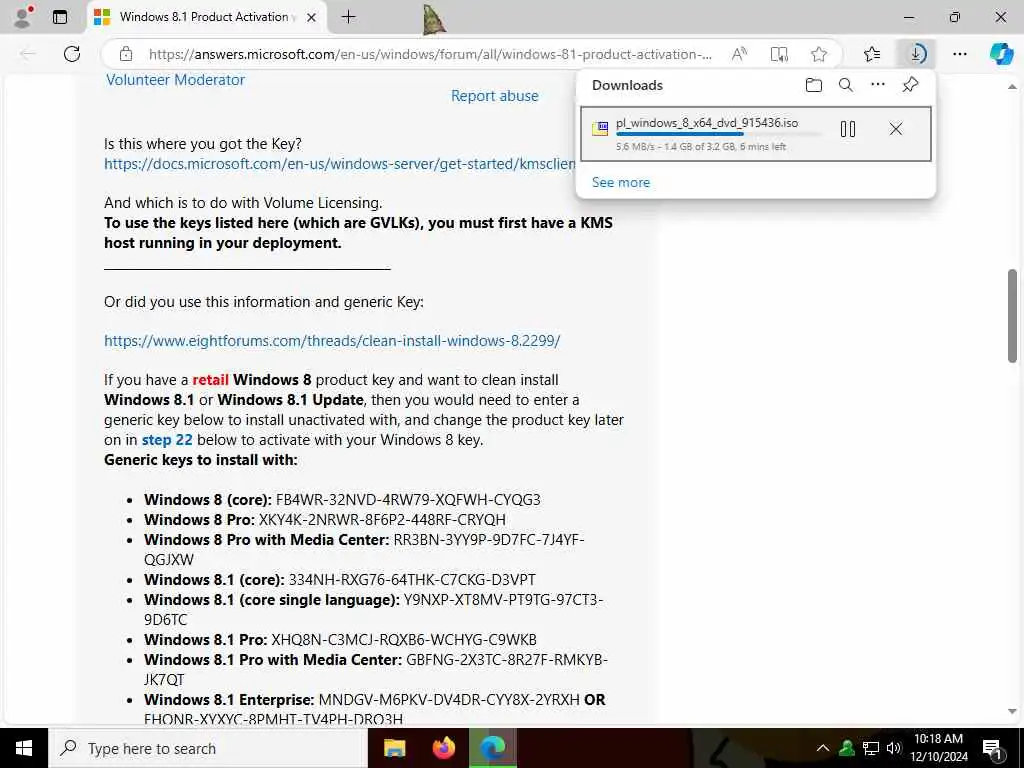Screen dimensions: 1024x768
Task: Click the address bar URL field
Action: click(430, 54)
